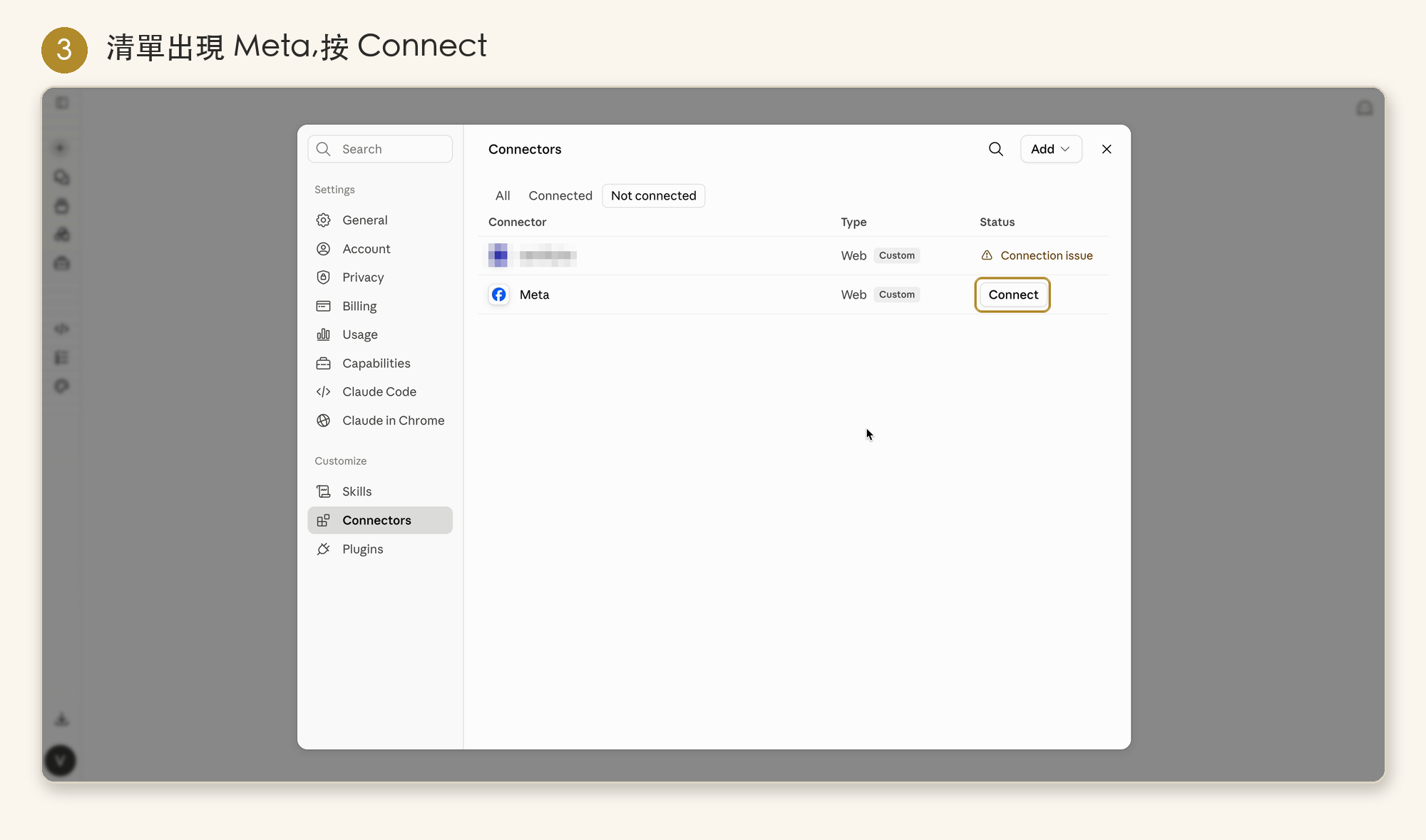Click the magnifier icon in Connectors header
Screen dimensions: 1426x840
995,149
